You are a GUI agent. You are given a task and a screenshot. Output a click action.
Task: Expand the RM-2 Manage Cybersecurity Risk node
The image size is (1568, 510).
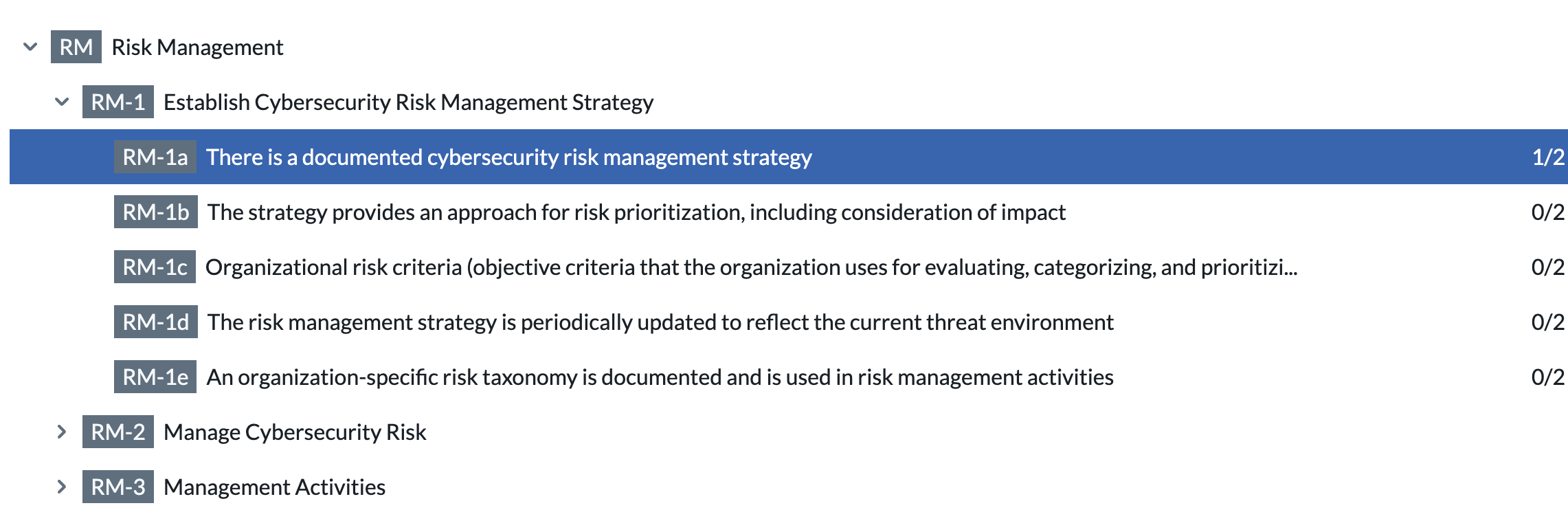pos(62,432)
